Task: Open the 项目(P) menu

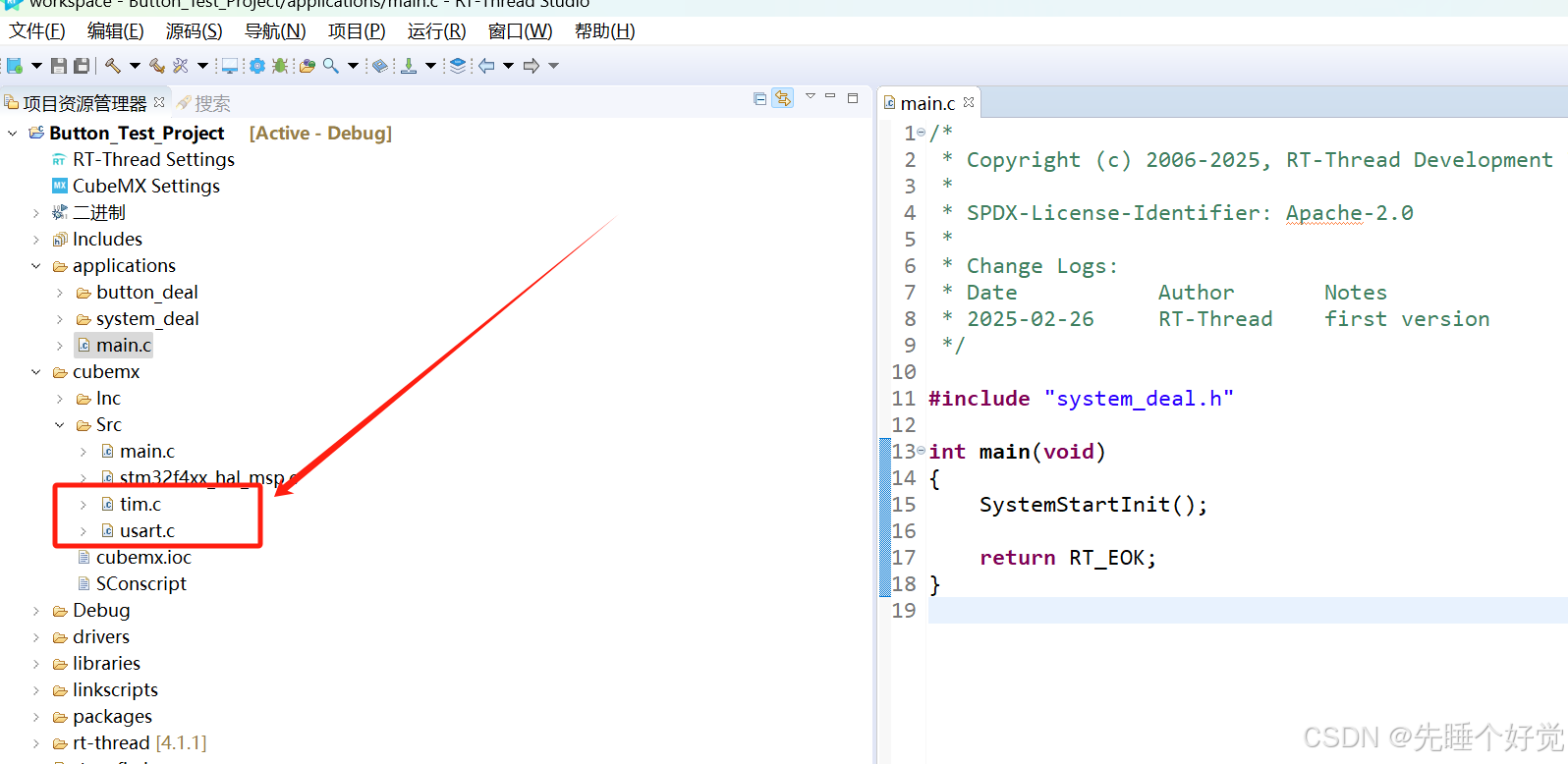Action: click(x=357, y=31)
